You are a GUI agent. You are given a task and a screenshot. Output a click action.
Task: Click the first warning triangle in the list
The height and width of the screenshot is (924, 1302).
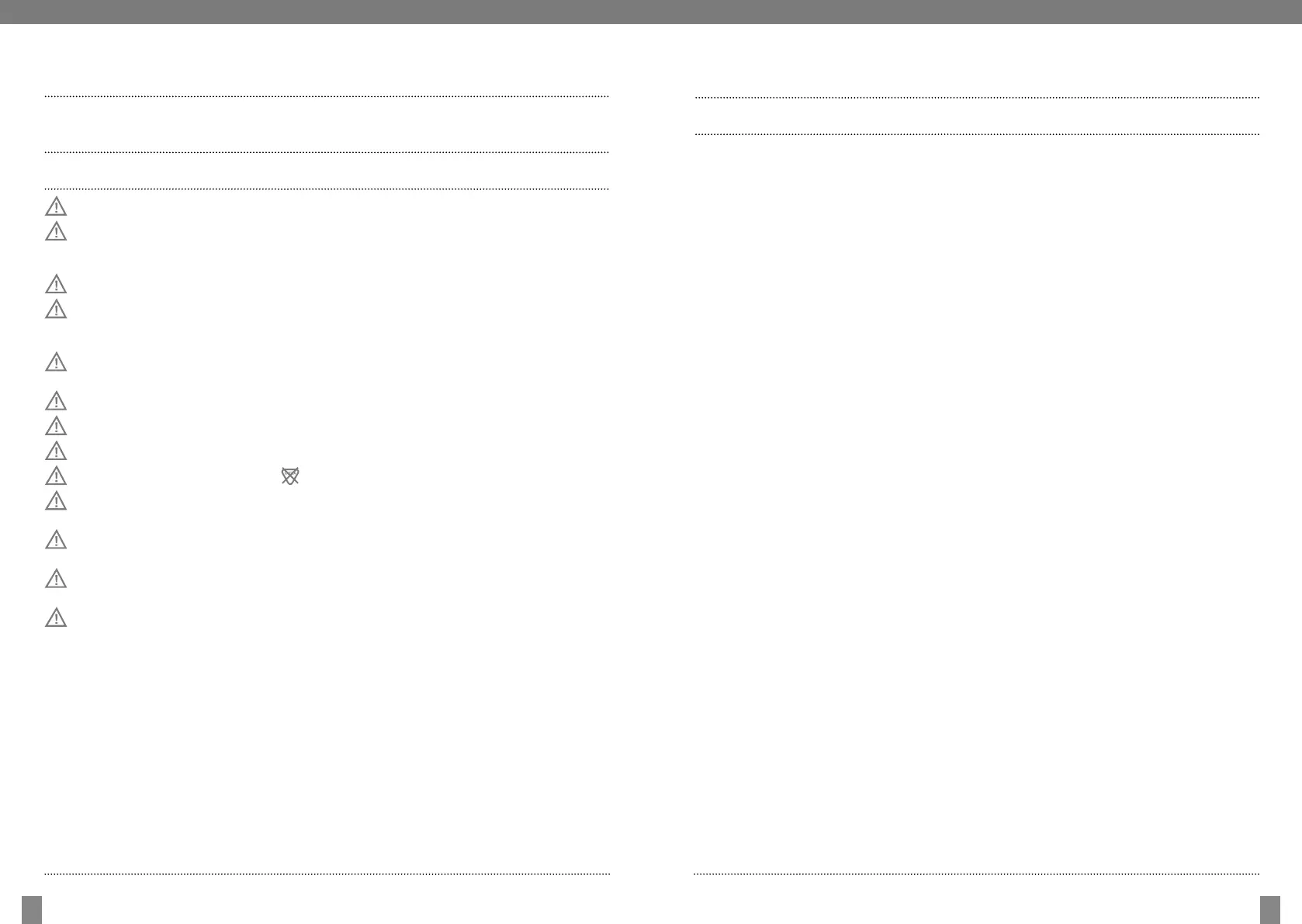56,206
